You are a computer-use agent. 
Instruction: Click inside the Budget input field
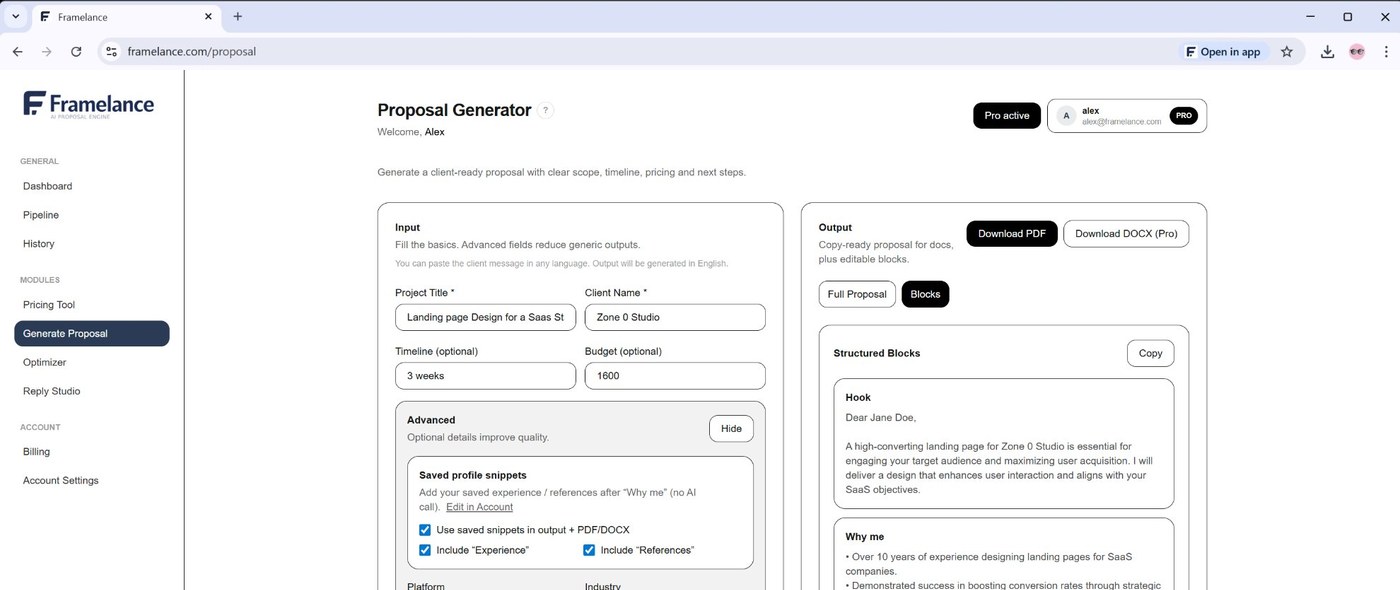click(x=675, y=375)
